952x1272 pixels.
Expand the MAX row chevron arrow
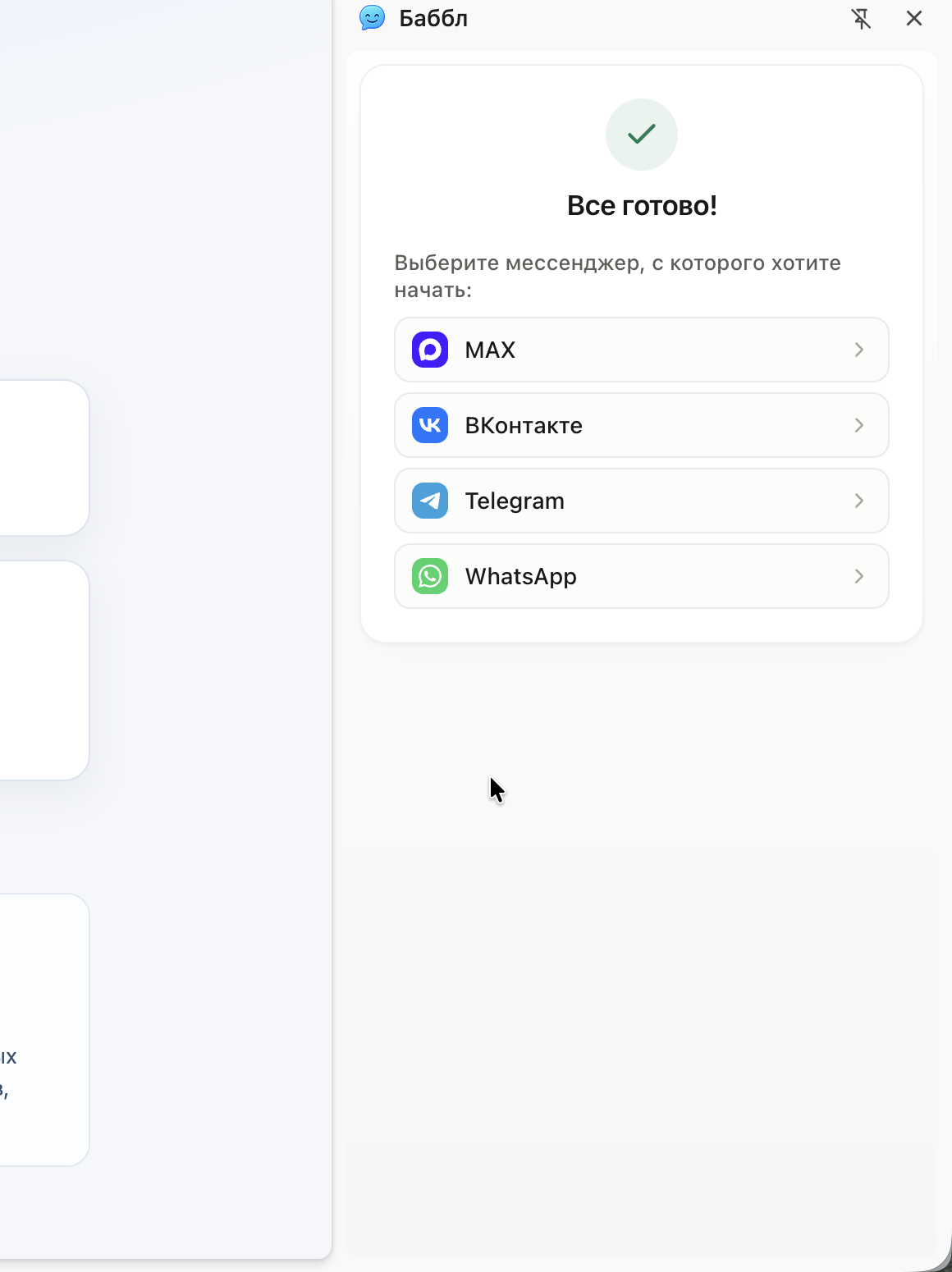tap(859, 350)
